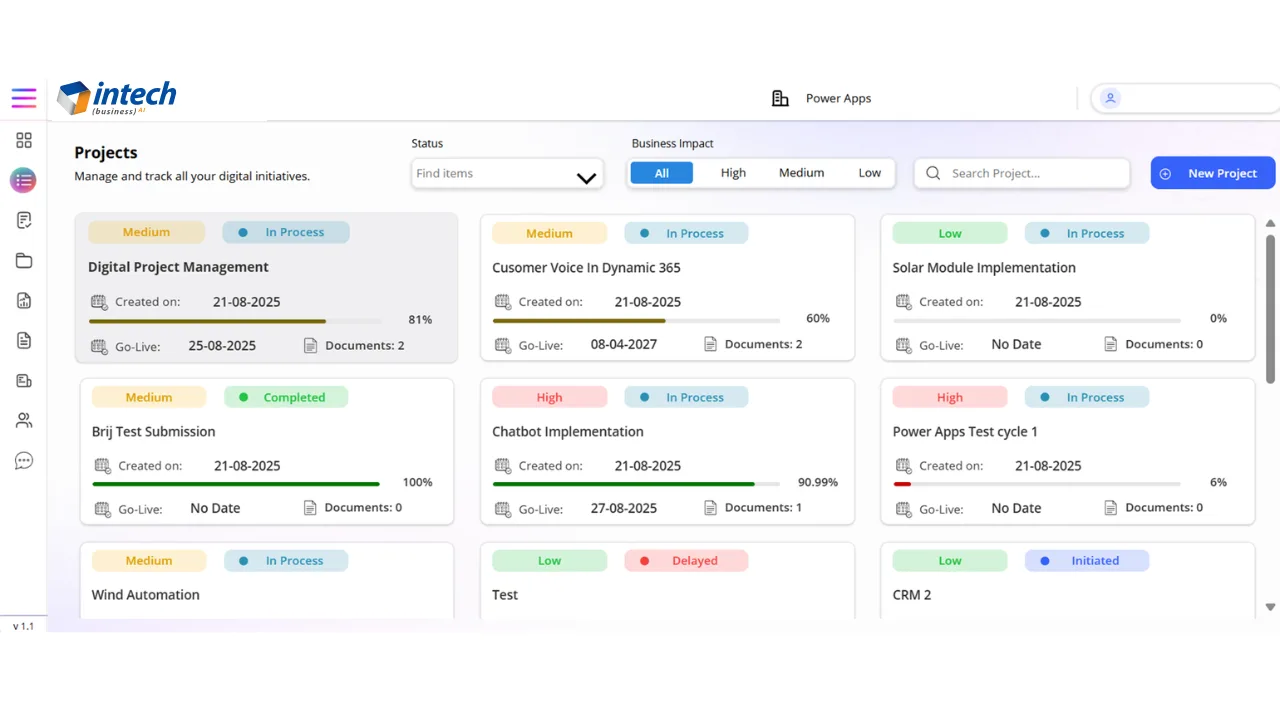Open the hamburger navigation menu
Image resolution: width=1280 pixels, height=720 pixels.
pyautogui.click(x=24, y=98)
